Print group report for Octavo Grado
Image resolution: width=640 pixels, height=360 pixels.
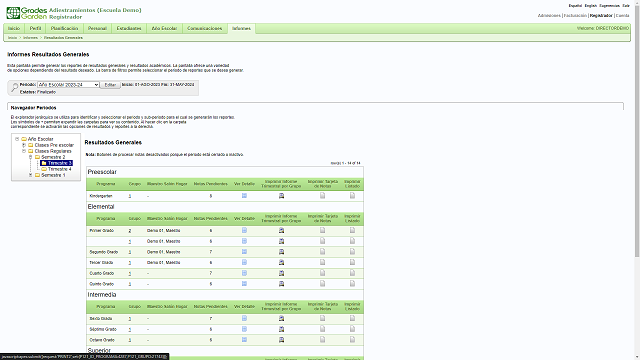point(281,340)
